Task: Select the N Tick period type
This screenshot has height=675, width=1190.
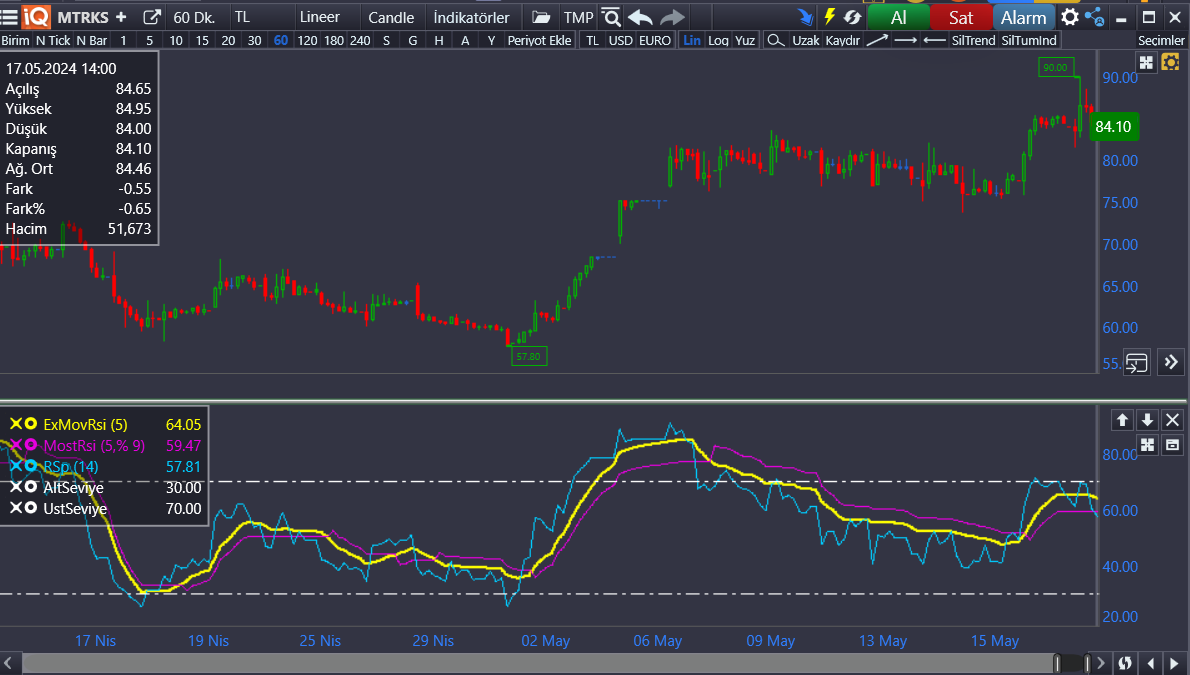Action: coord(53,40)
